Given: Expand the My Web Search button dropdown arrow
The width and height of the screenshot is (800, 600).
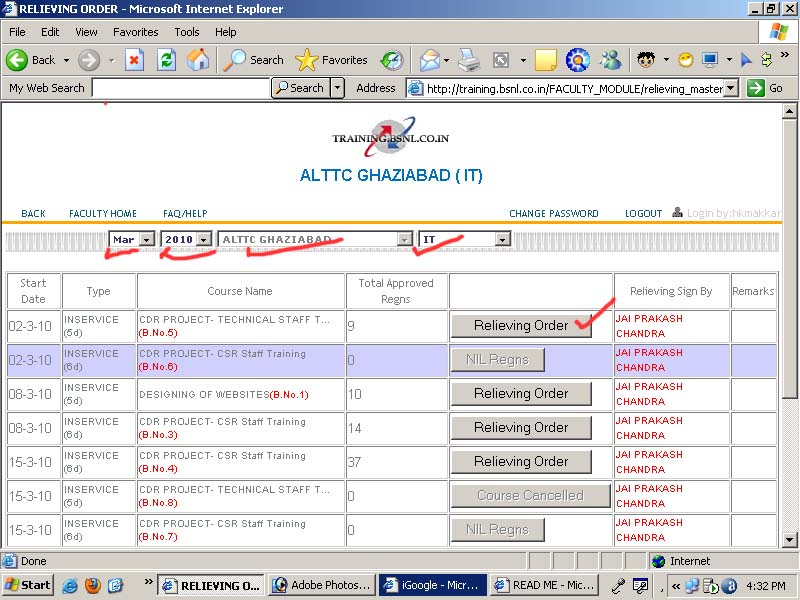Looking at the screenshot, I should coord(337,88).
